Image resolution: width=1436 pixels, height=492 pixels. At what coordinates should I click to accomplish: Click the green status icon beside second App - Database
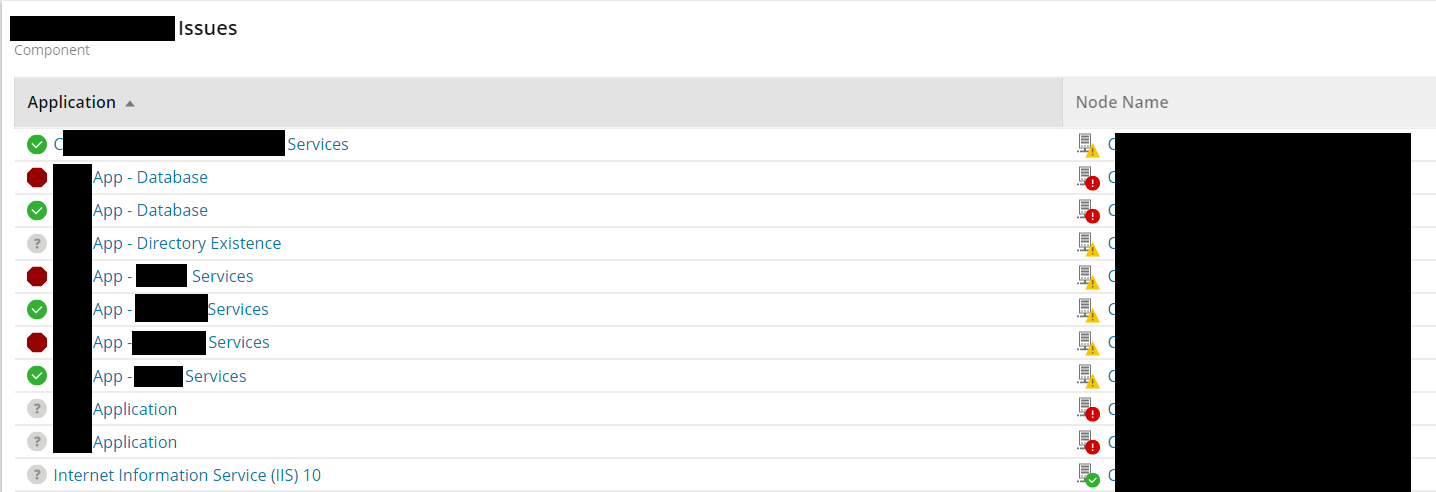click(x=37, y=210)
